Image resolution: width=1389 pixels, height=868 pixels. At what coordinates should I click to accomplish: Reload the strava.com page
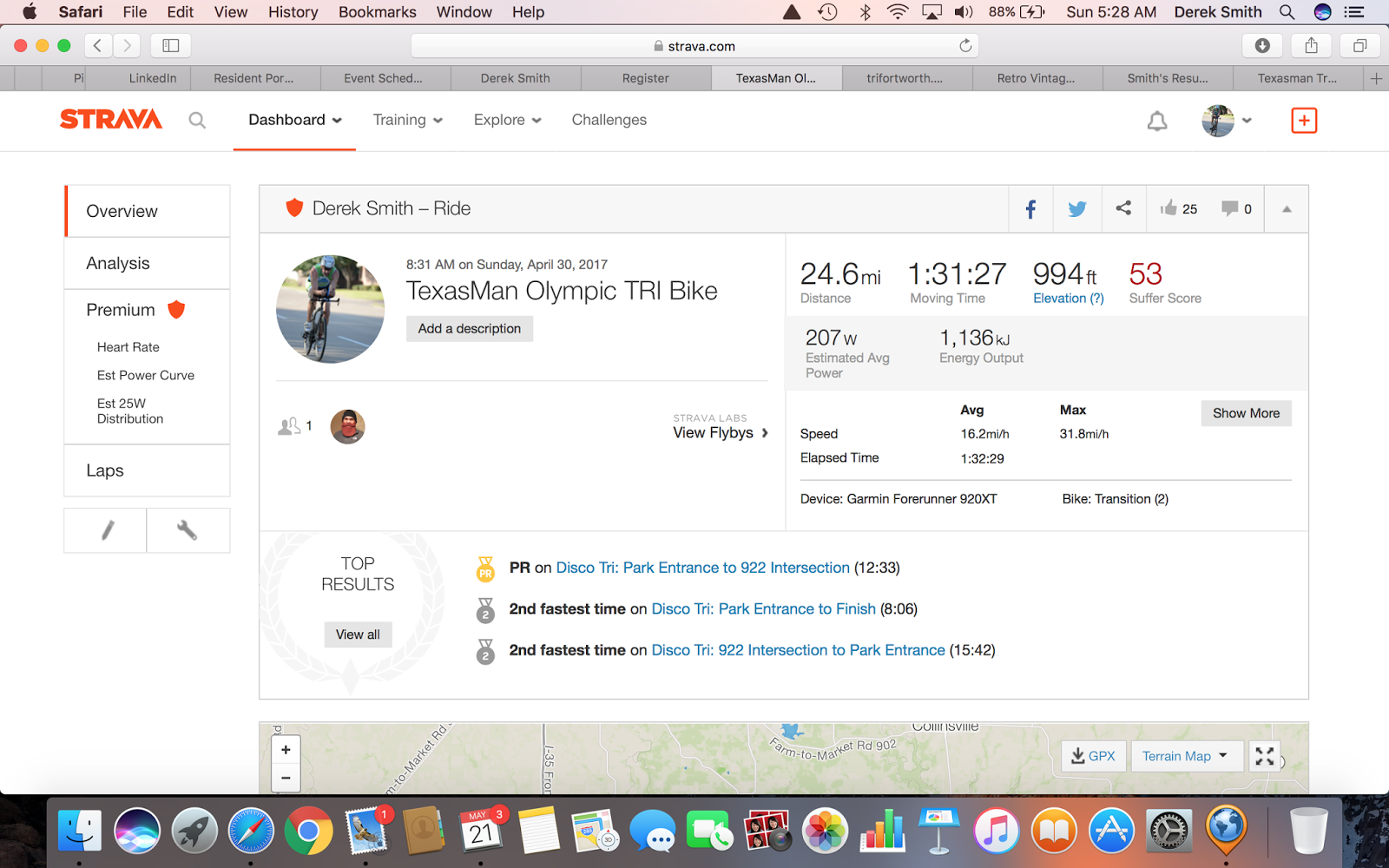click(965, 46)
